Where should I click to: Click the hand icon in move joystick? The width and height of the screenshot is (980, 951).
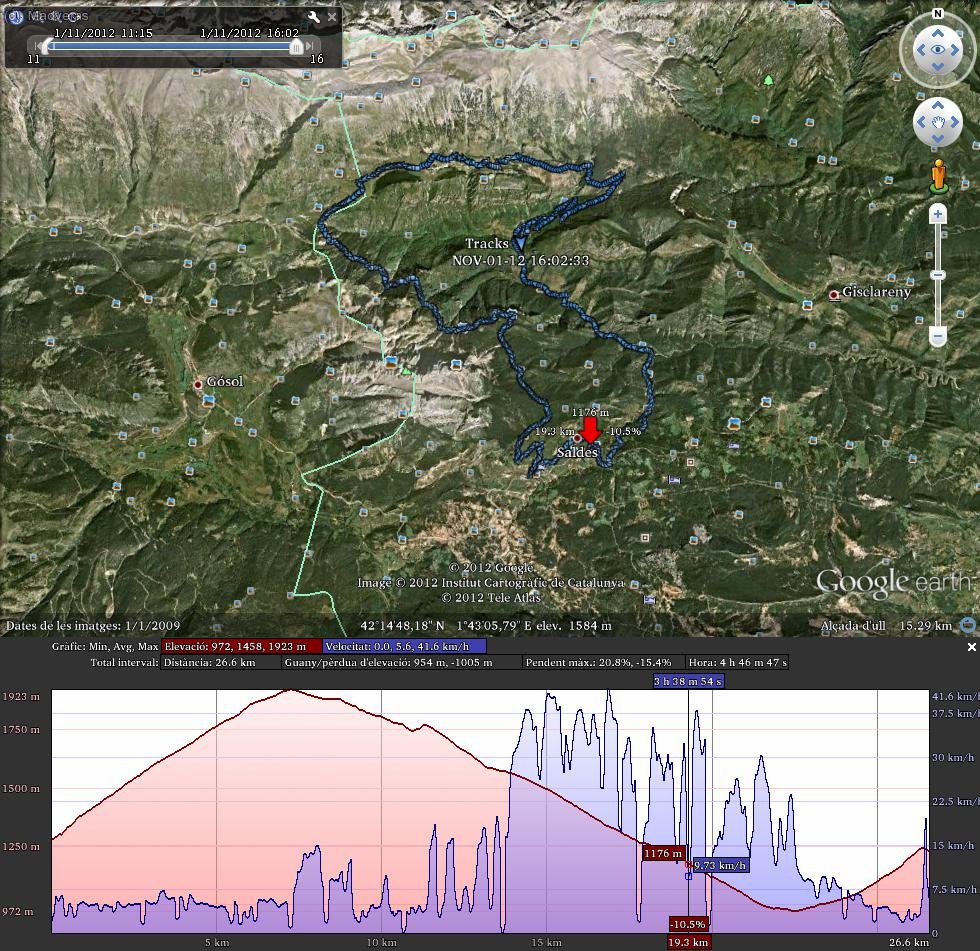(938, 123)
